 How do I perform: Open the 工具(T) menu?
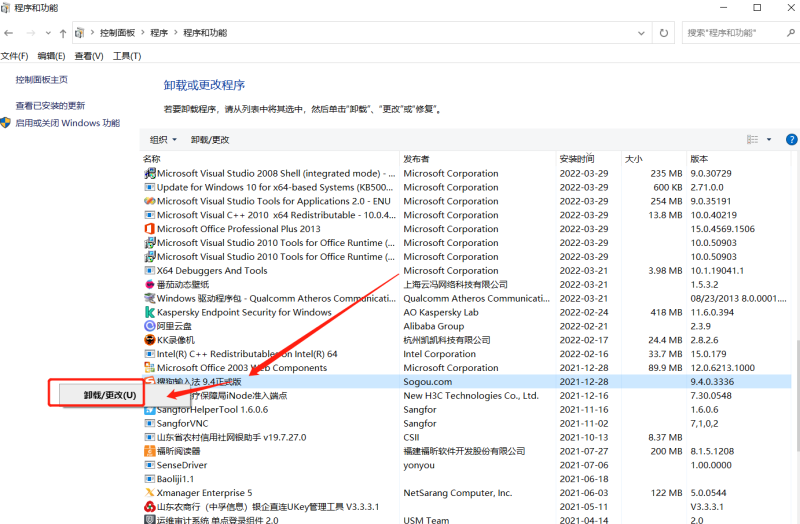point(127,56)
